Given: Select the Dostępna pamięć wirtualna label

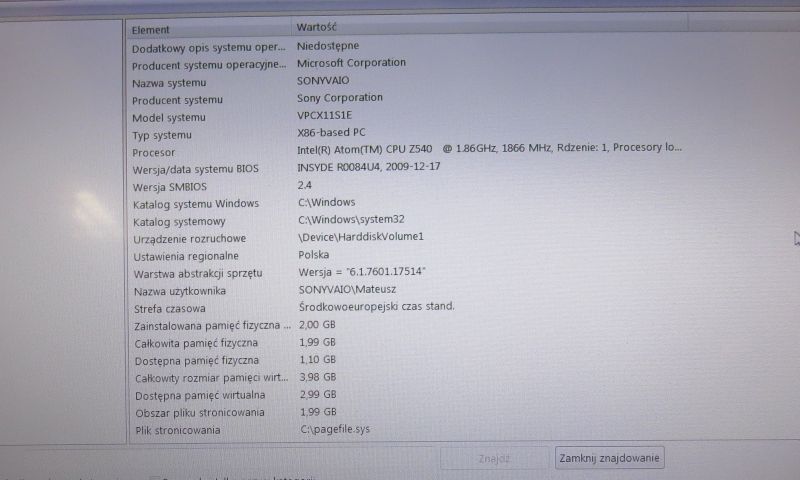Looking at the screenshot, I should pyautogui.click(x=200, y=395).
